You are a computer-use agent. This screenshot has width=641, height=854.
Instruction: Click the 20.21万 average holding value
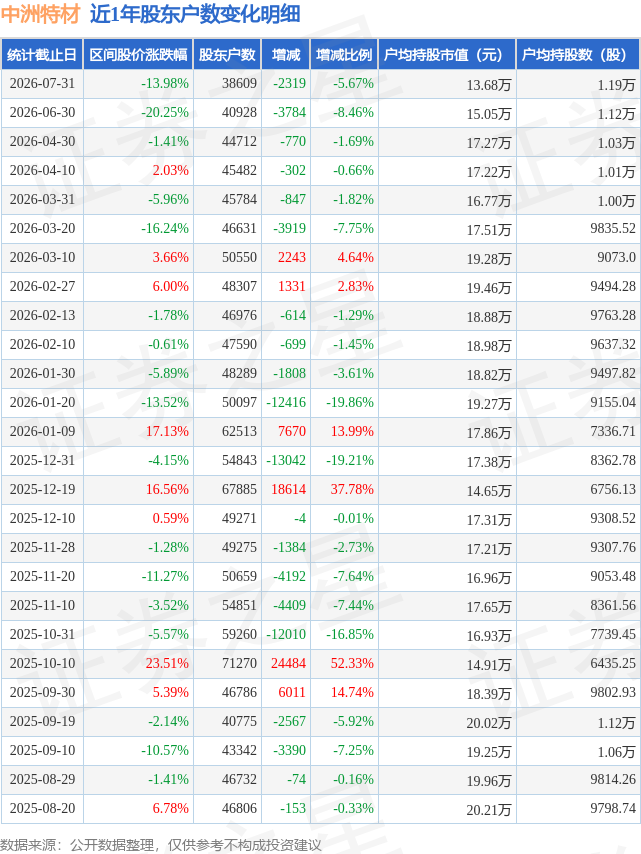(489, 810)
